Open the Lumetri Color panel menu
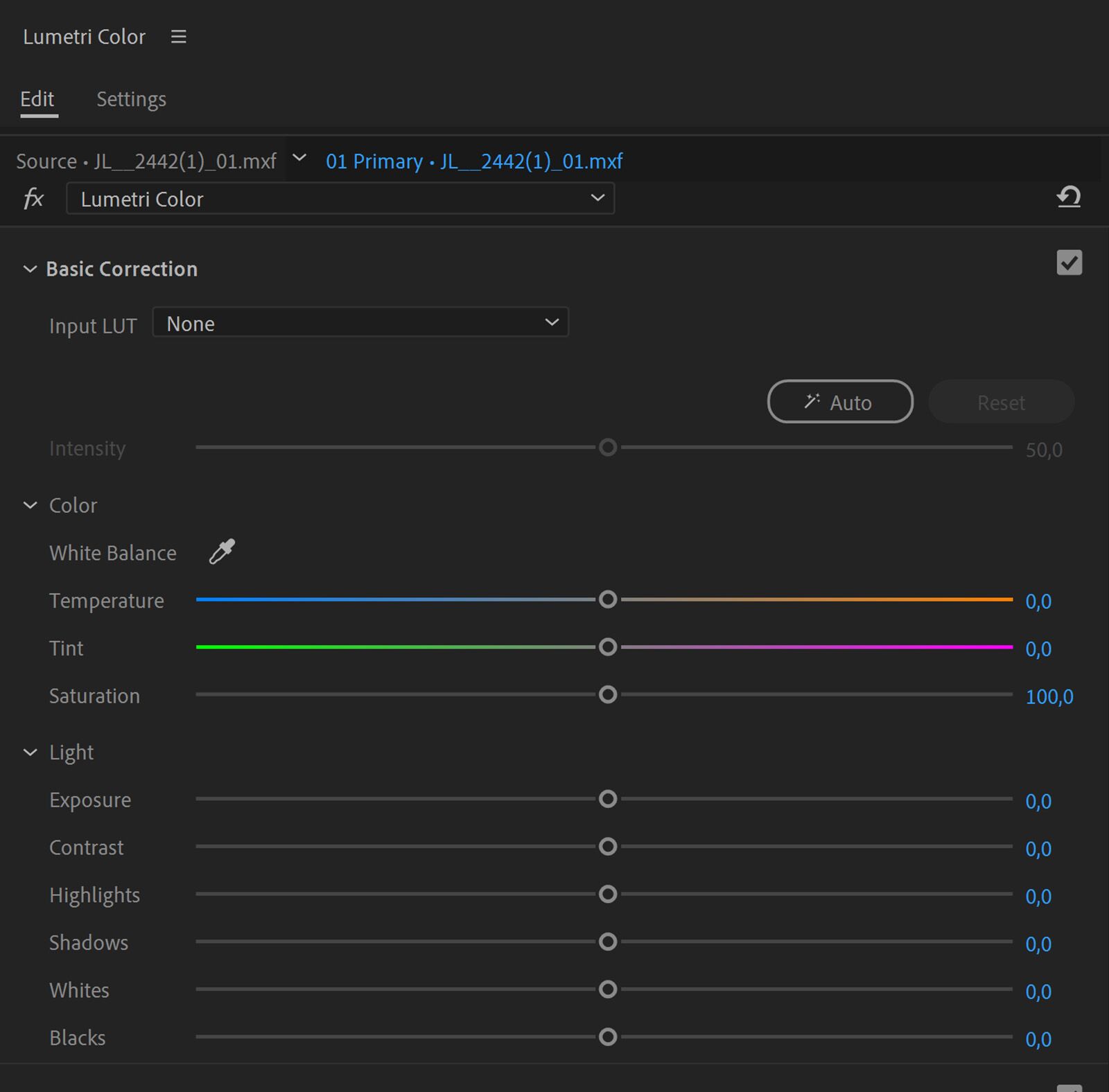1109x1092 pixels. [178, 37]
